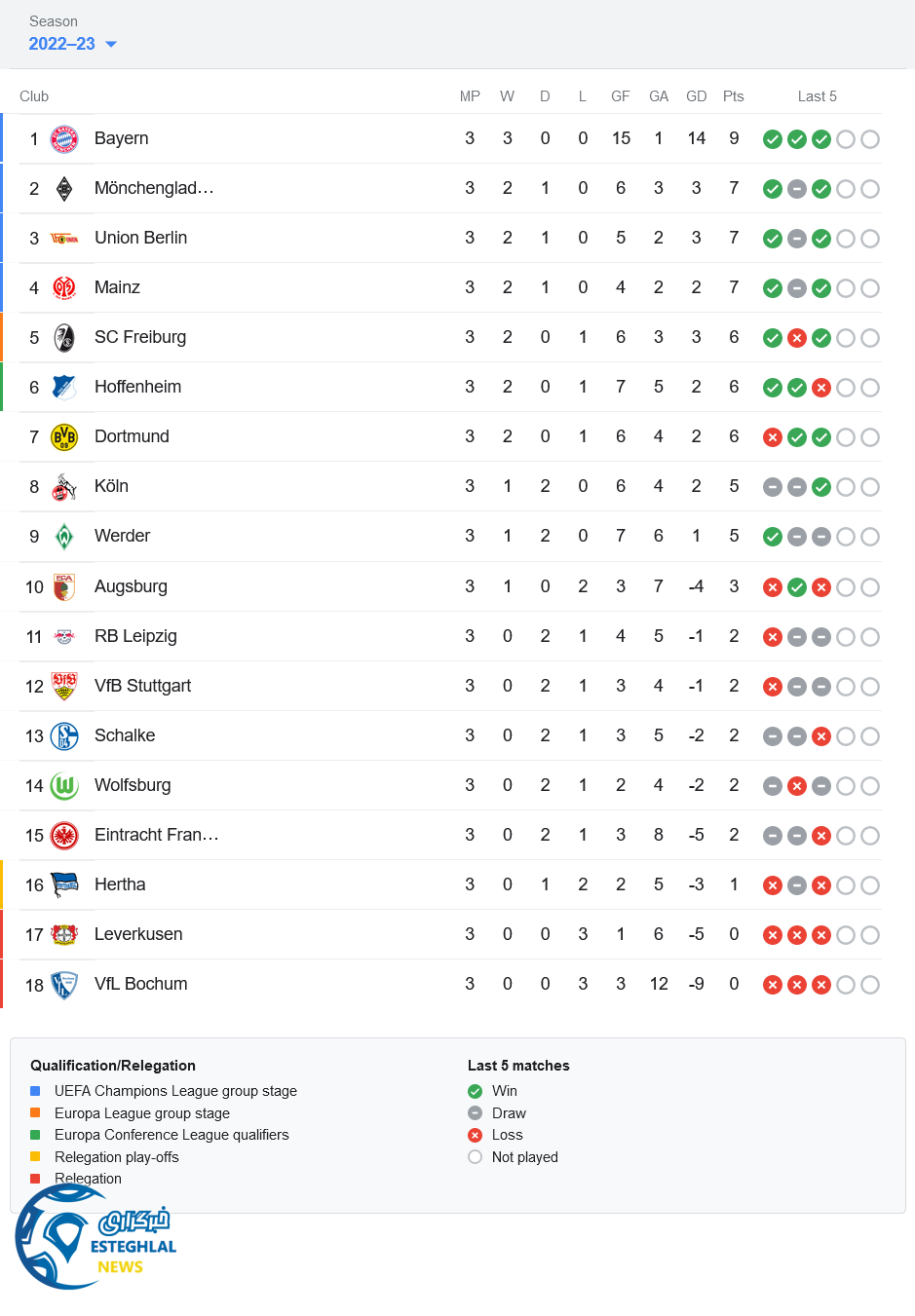Click the dropdown arrow next to season
Image resolution: width=915 pixels, height=1316 pixels.
point(111,44)
